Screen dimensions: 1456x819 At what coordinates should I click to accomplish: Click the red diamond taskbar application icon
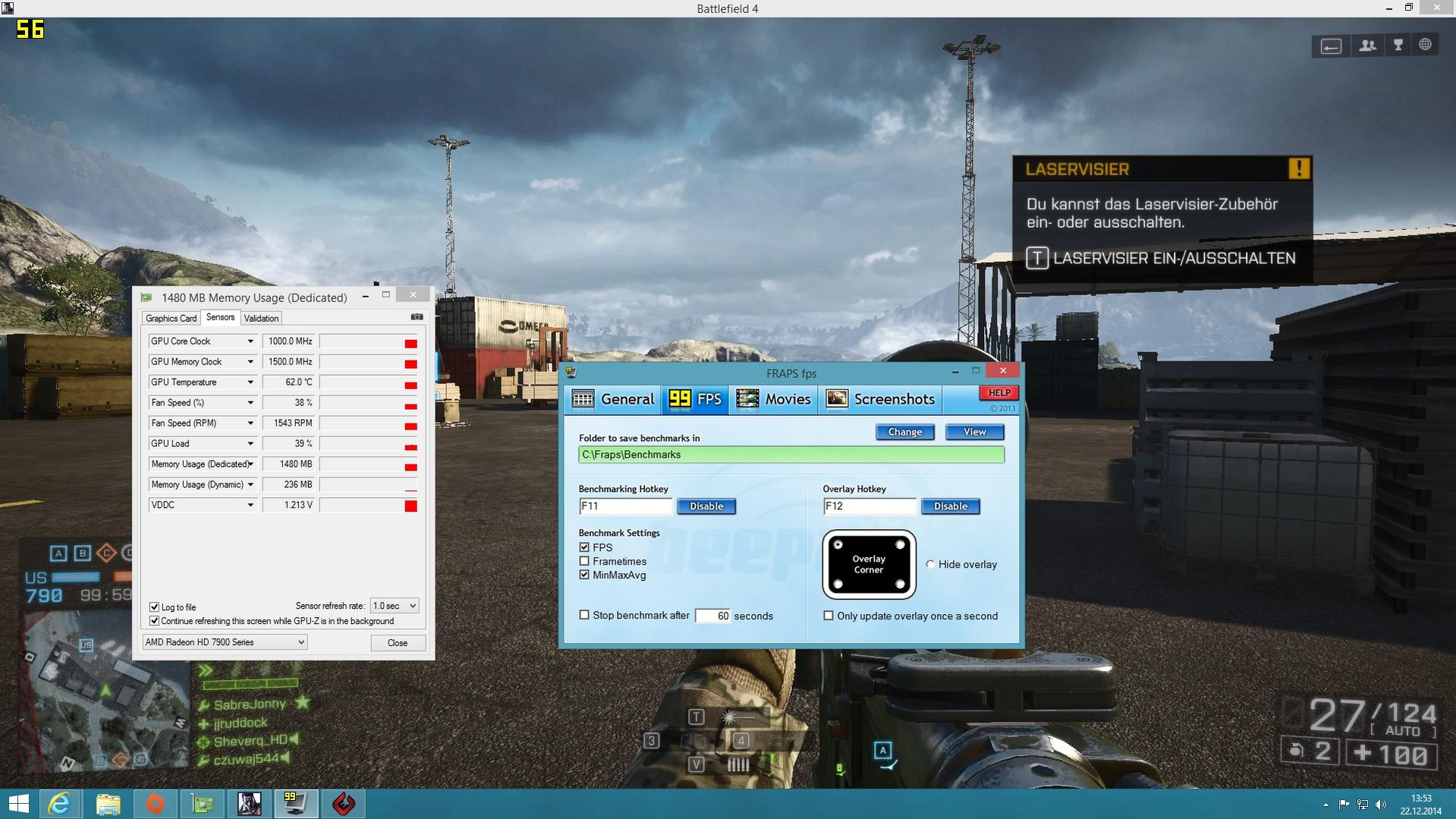pos(344,804)
